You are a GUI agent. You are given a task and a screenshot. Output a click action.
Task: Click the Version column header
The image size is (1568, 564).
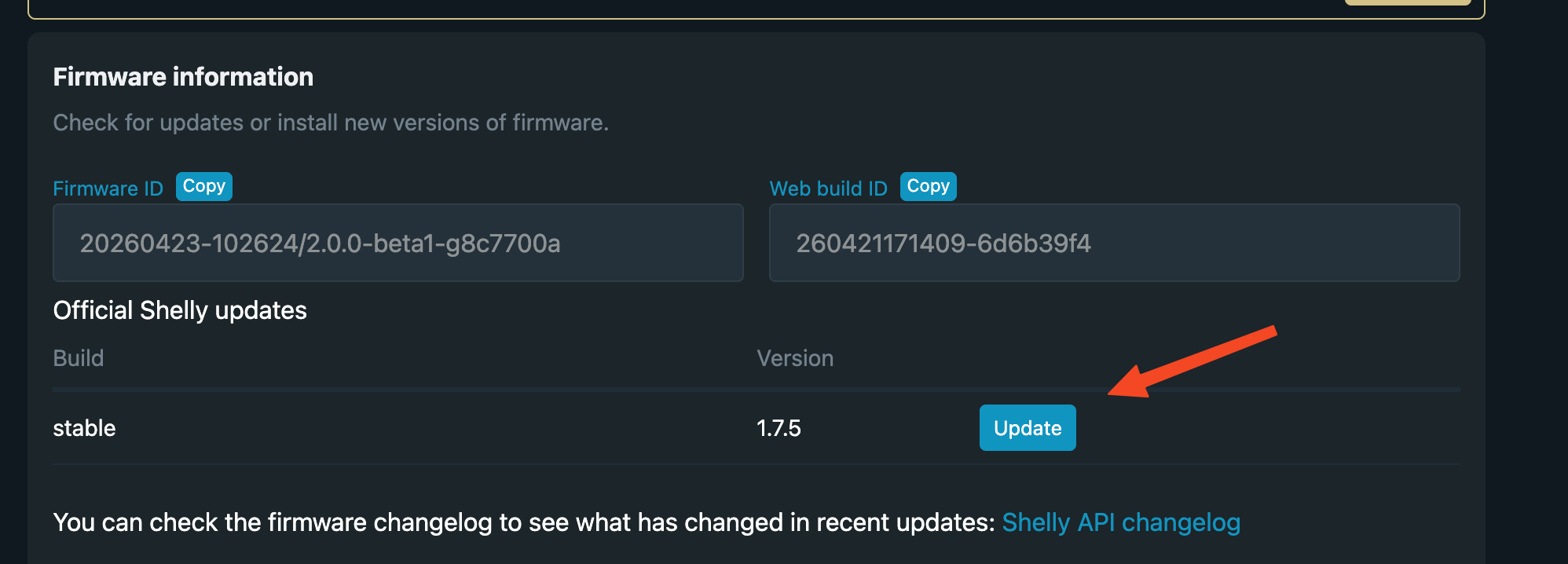coord(795,358)
